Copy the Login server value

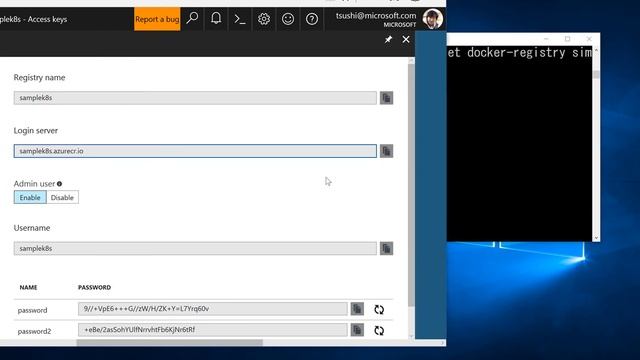tap(387, 151)
